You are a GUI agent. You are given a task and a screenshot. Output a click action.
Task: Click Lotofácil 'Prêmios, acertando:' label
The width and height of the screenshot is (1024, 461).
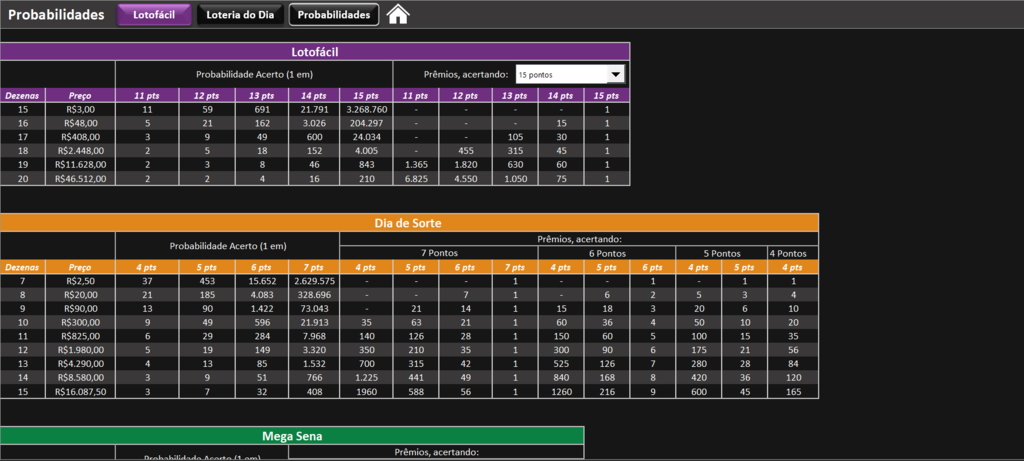pos(464,74)
